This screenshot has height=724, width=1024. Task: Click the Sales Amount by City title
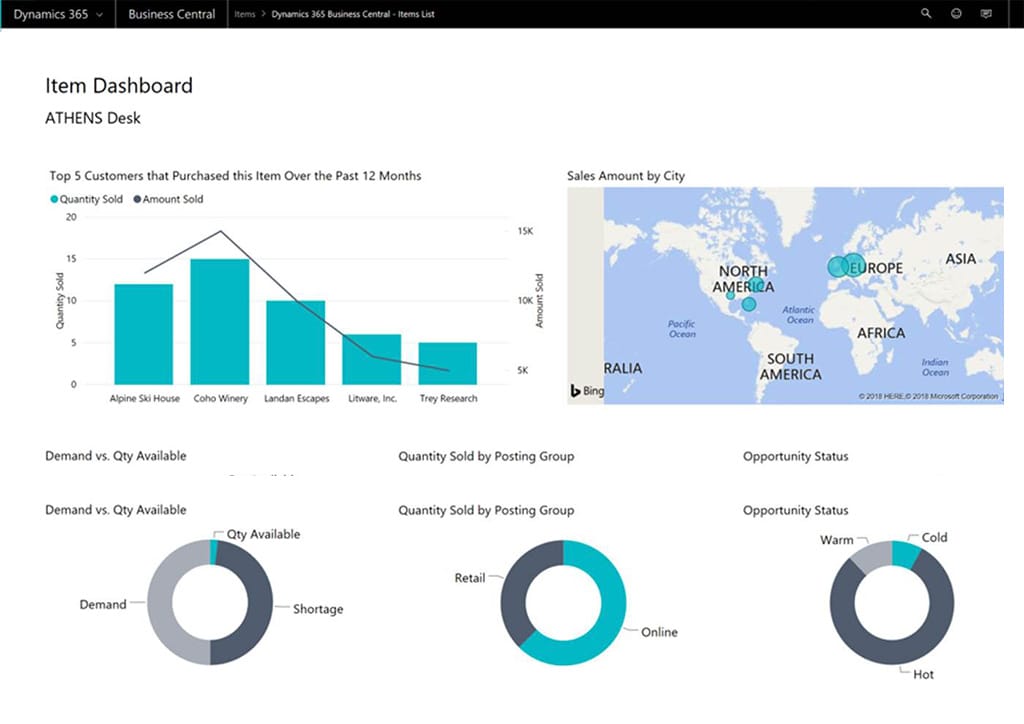pos(626,176)
